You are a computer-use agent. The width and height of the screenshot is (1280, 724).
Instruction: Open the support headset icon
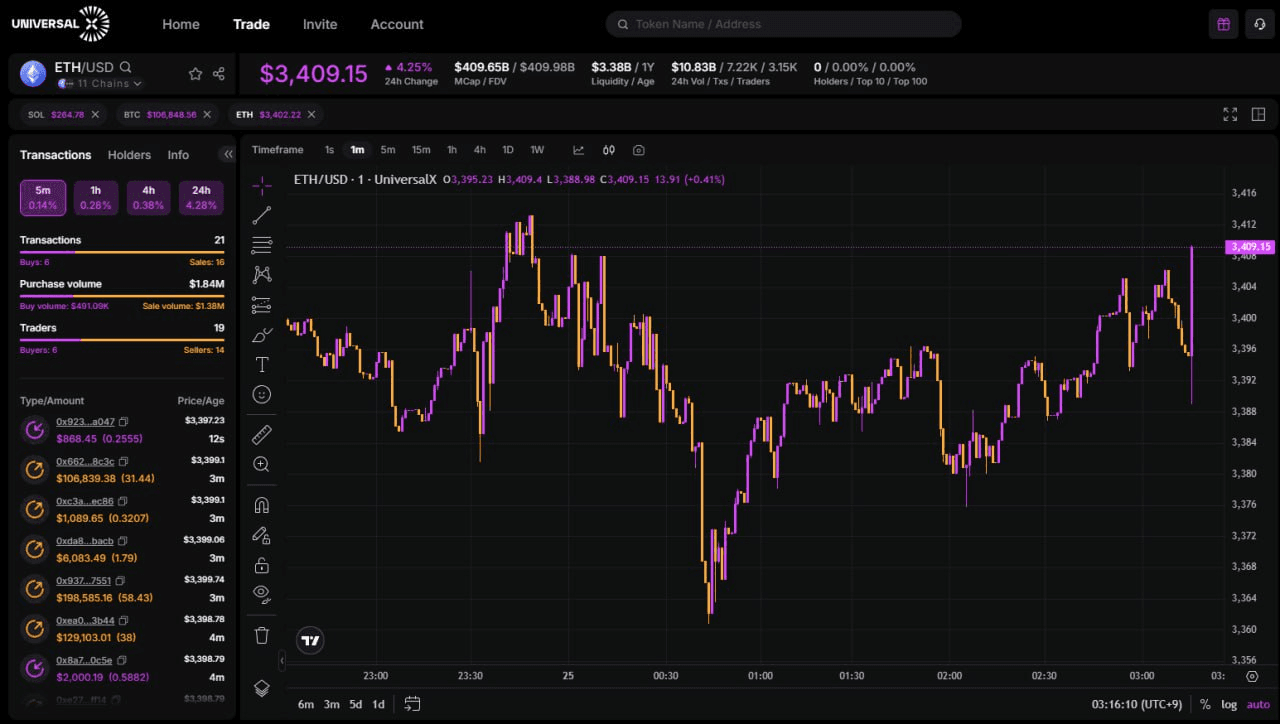tap(1259, 24)
